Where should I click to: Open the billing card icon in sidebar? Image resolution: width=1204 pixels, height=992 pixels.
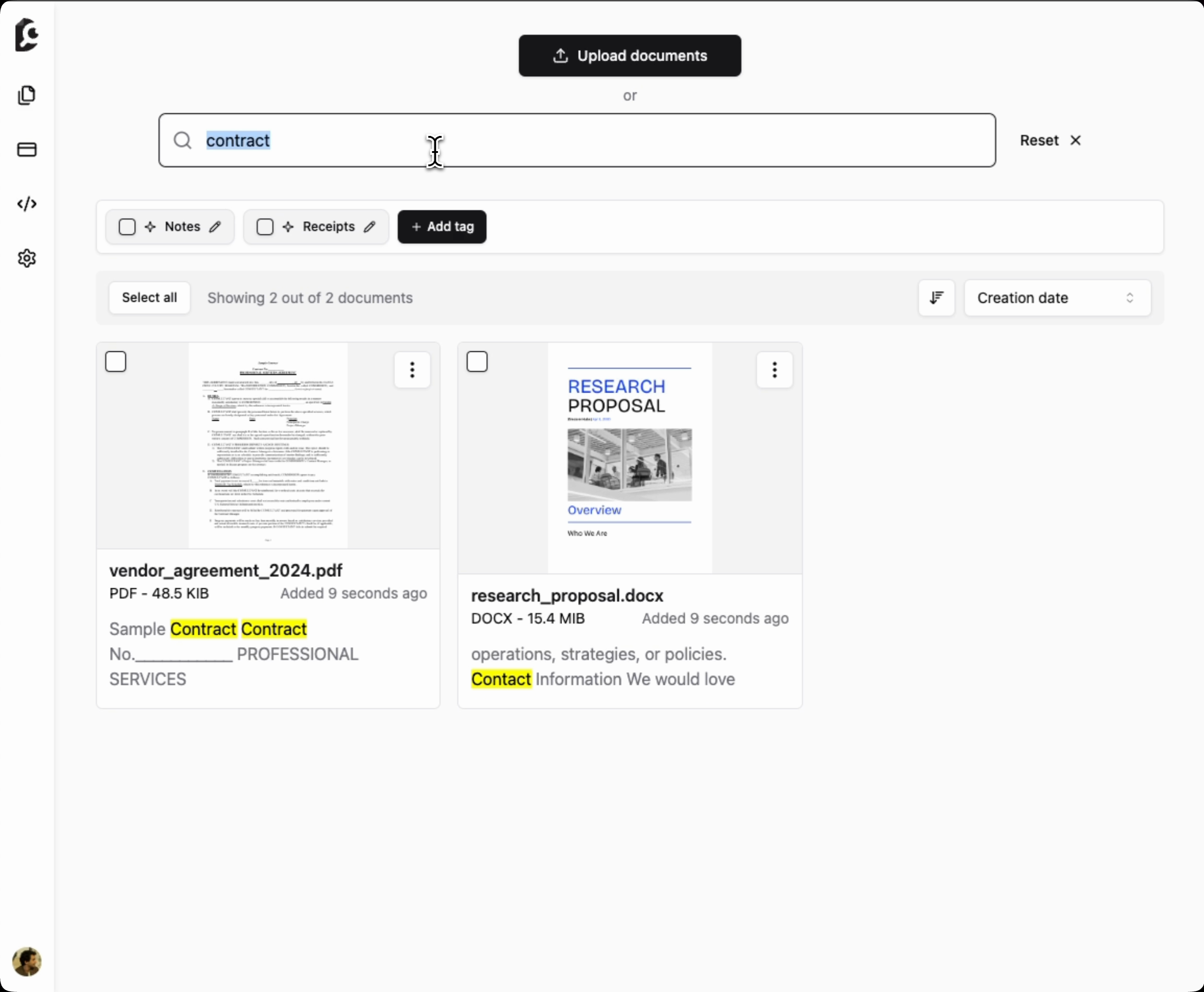[x=27, y=150]
